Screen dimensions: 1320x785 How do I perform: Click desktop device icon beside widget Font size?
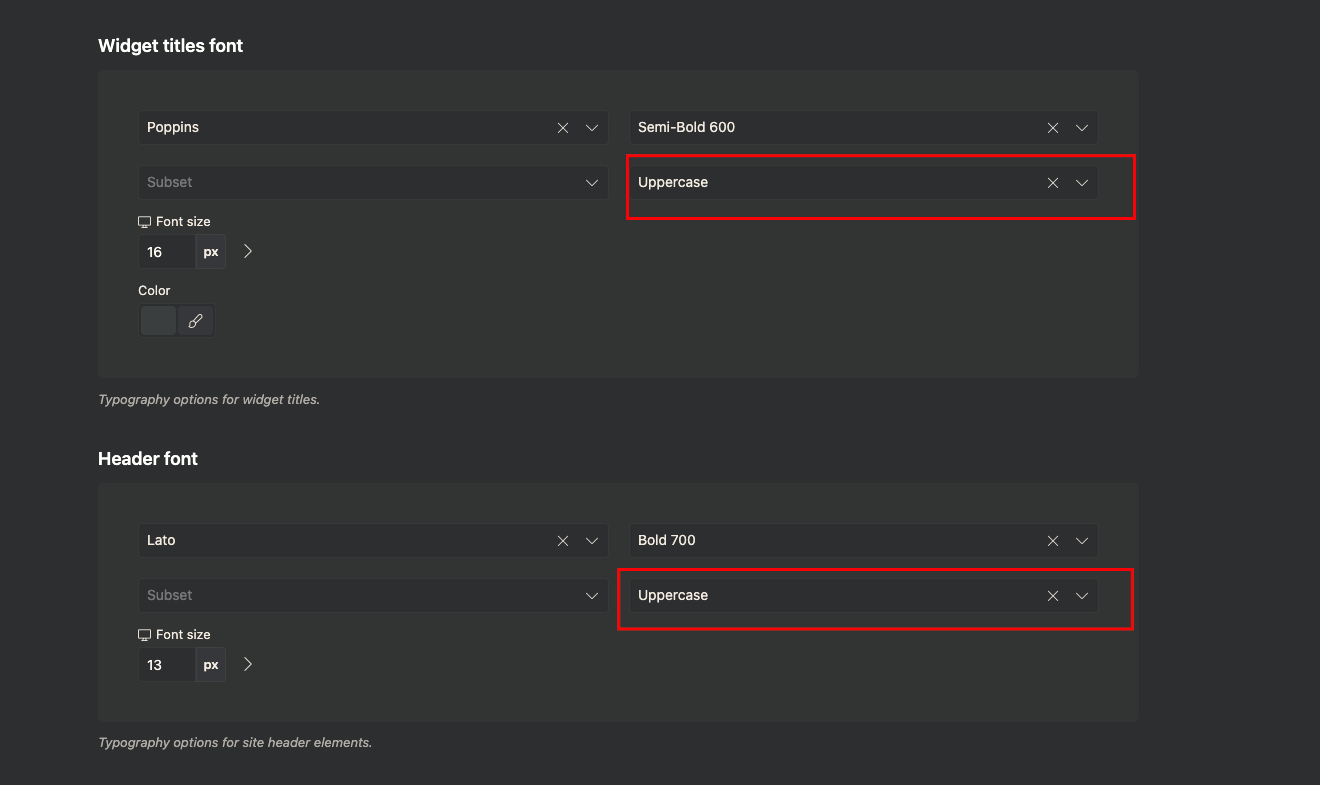(x=144, y=222)
